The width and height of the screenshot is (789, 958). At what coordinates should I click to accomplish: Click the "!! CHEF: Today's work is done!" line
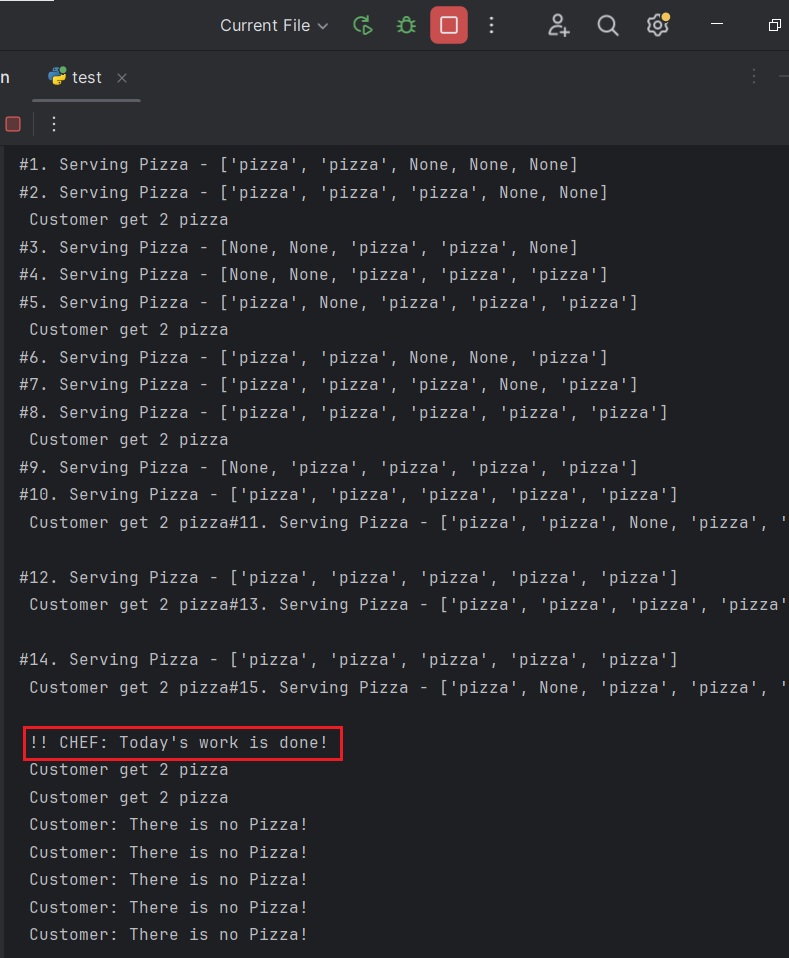(178, 742)
